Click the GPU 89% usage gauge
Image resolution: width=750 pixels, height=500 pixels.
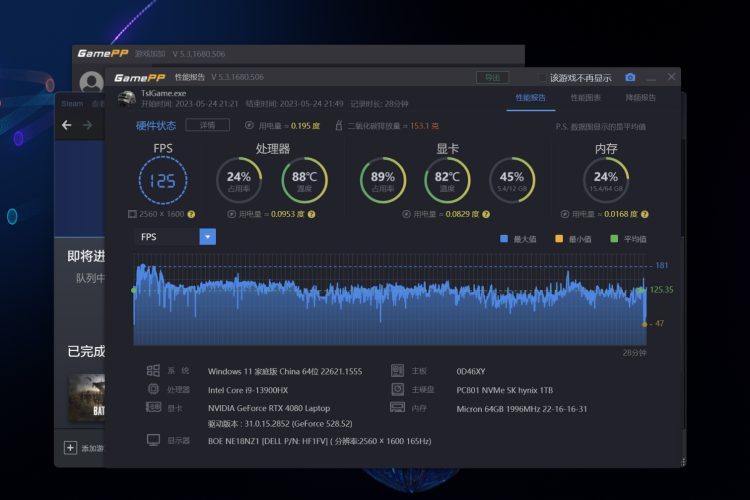click(x=383, y=180)
